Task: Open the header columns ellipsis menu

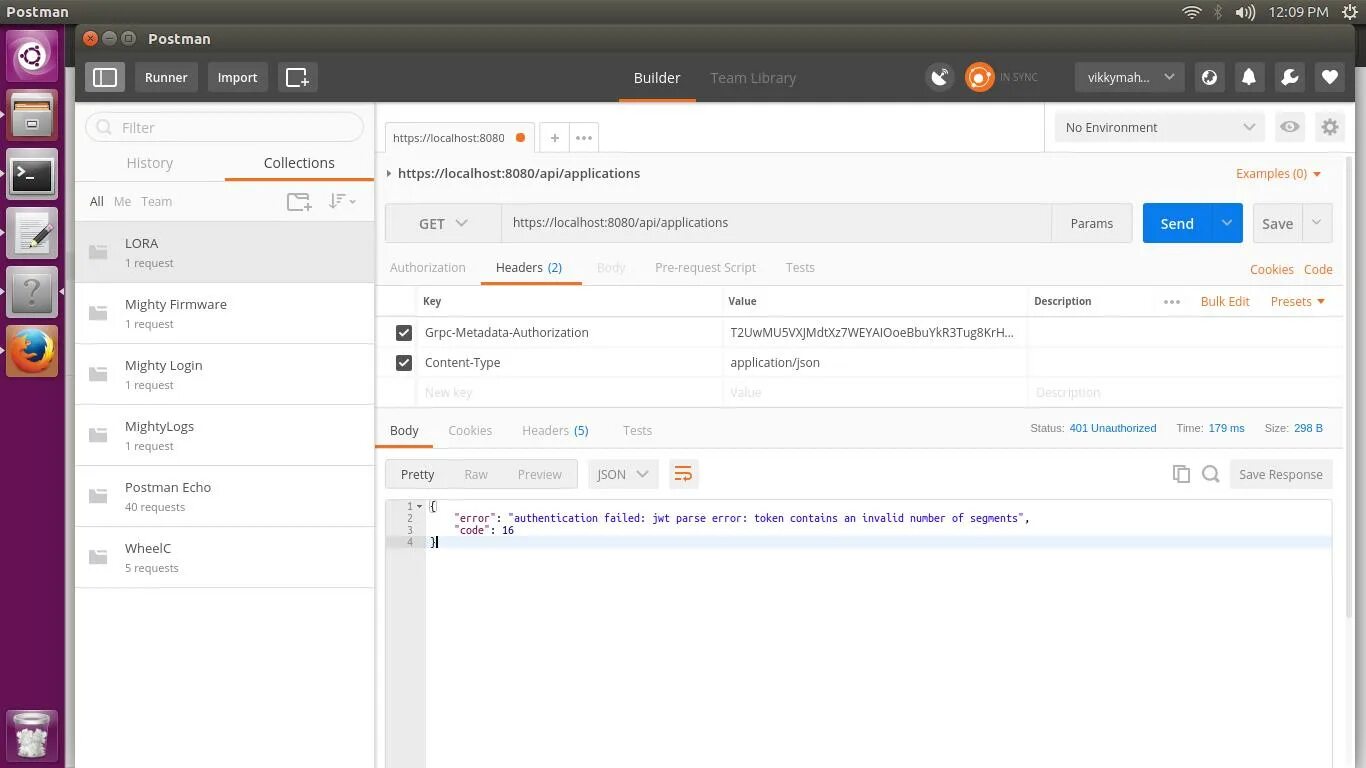Action: [x=1172, y=301]
